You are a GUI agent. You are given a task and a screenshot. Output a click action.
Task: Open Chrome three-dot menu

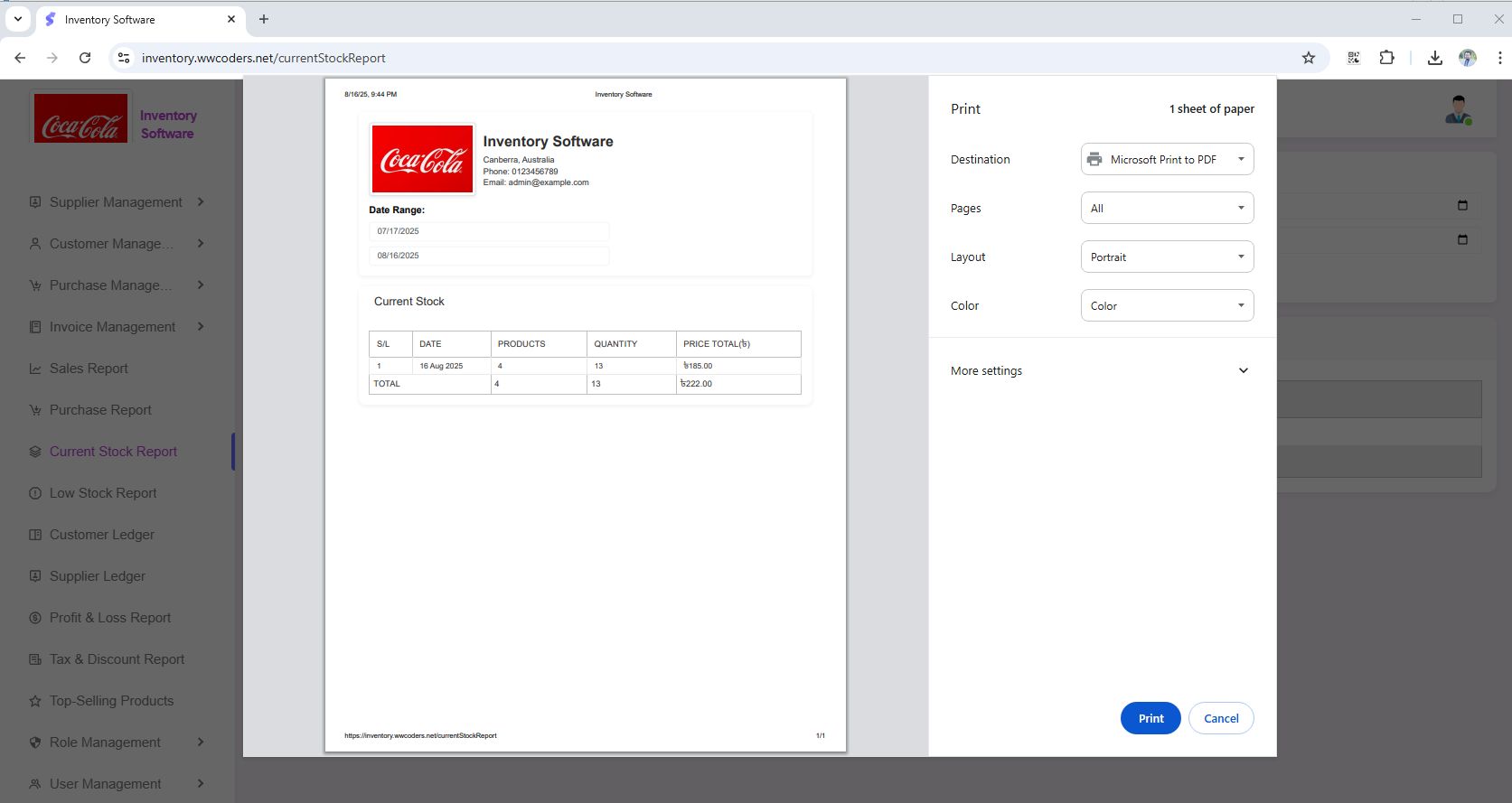1499,58
